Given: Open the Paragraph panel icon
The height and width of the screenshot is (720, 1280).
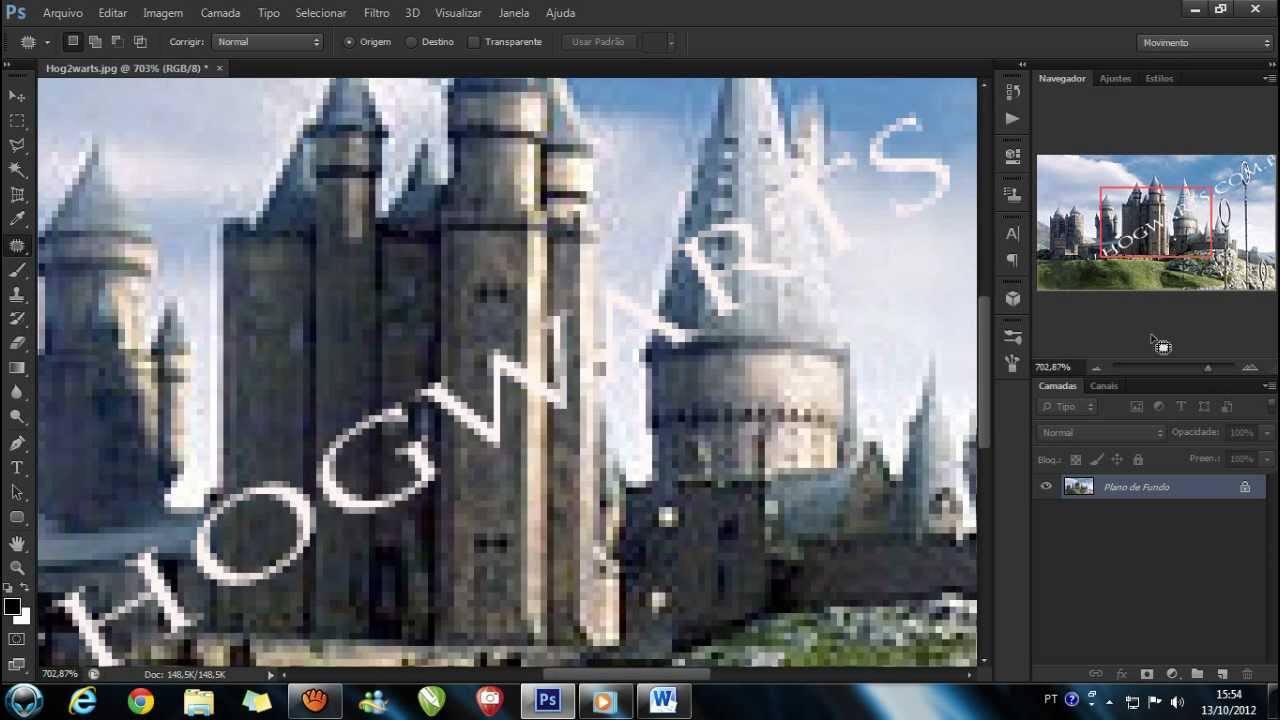Looking at the screenshot, I should pyautogui.click(x=1012, y=259).
